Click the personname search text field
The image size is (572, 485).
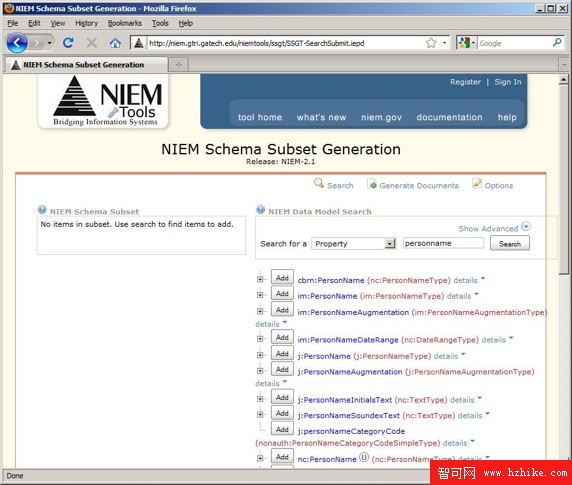(x=443, y=243)
